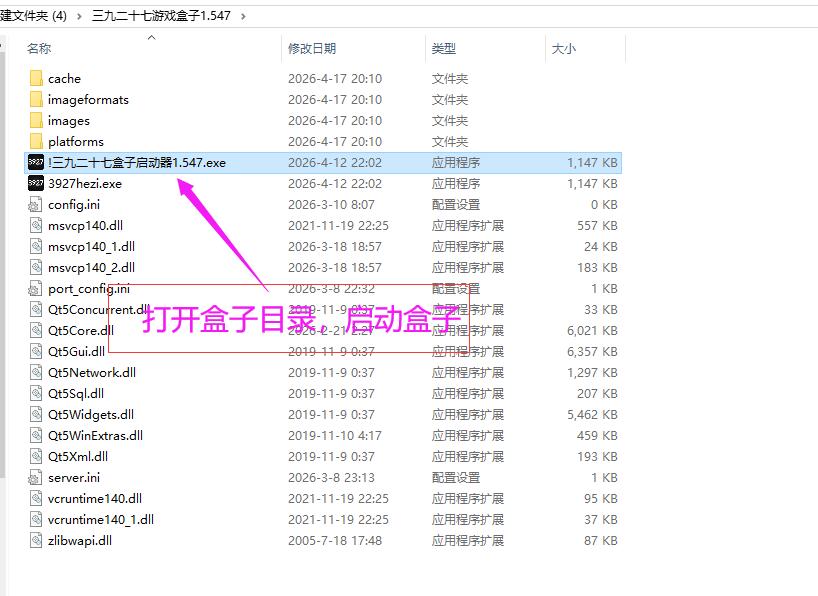Select the Qt5WinExtras.dll file name
The height and width of the screenshot is (596, 818).
(95, 435)
